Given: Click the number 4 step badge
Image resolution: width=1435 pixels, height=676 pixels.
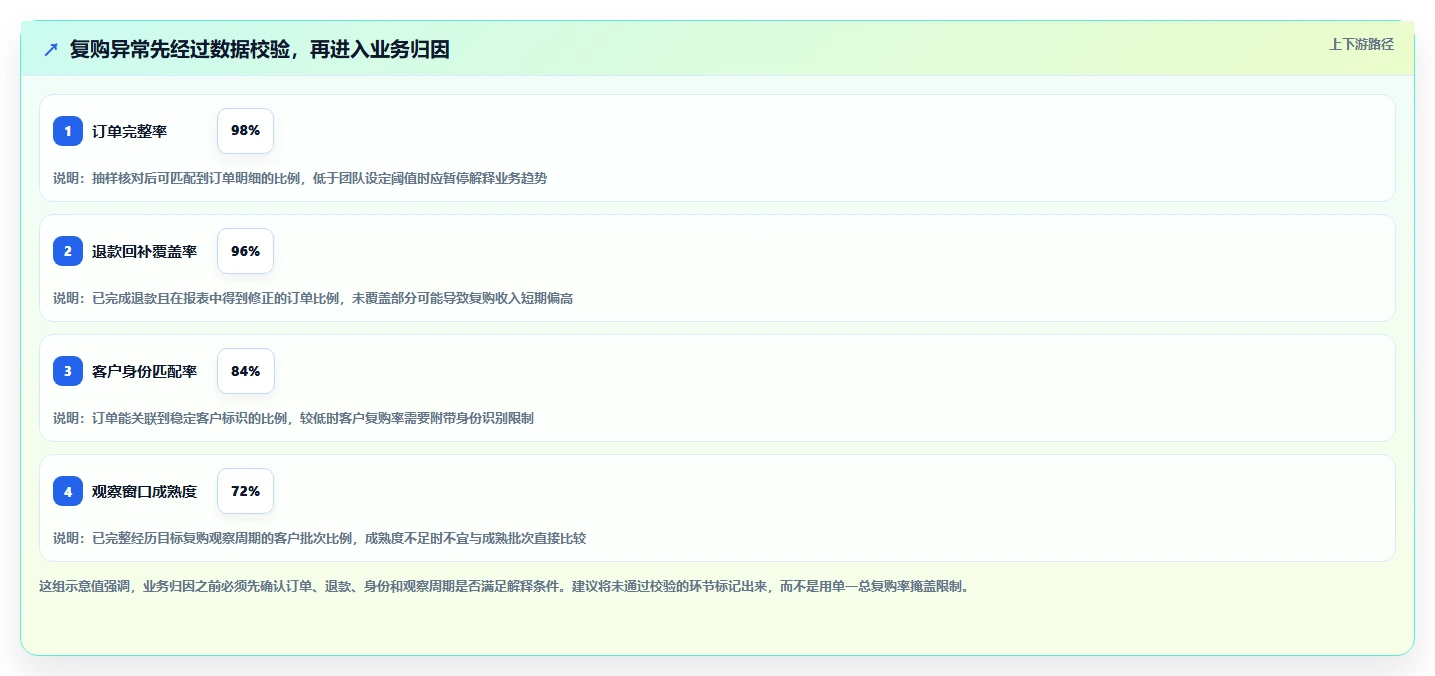Looking at the screenshot, I should tap(68, 491).
